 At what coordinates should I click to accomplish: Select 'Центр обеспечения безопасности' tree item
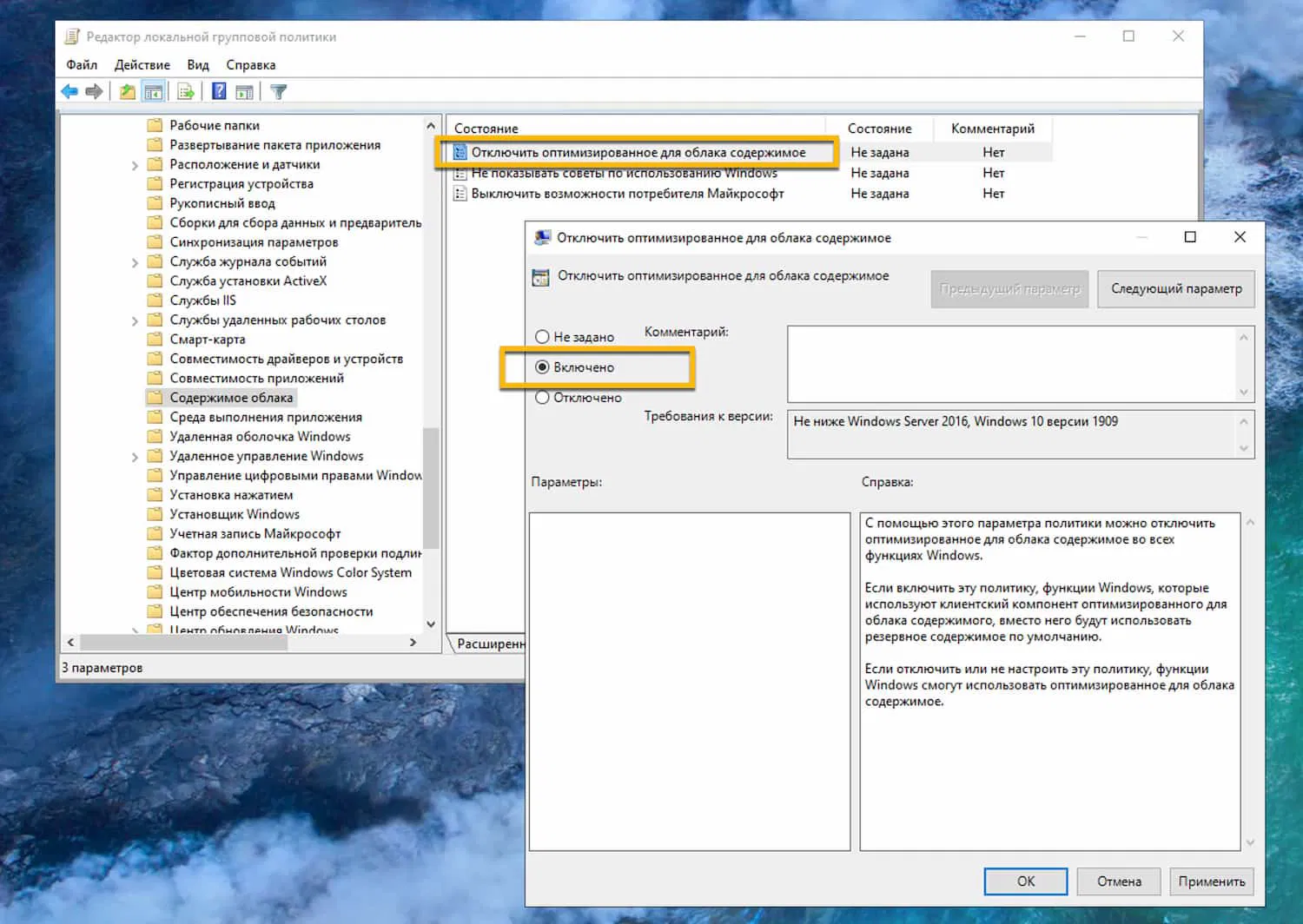pyautogui.click(x=272, y=611)
